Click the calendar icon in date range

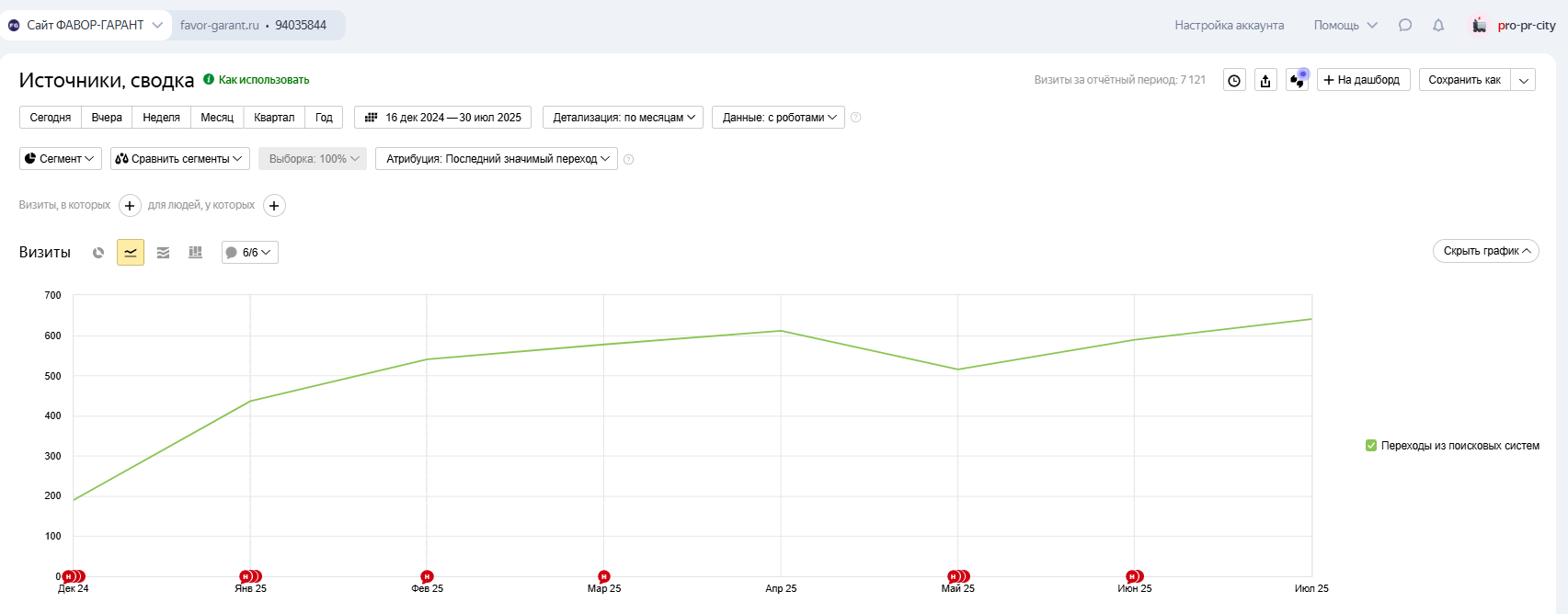(x=372, y=118)
